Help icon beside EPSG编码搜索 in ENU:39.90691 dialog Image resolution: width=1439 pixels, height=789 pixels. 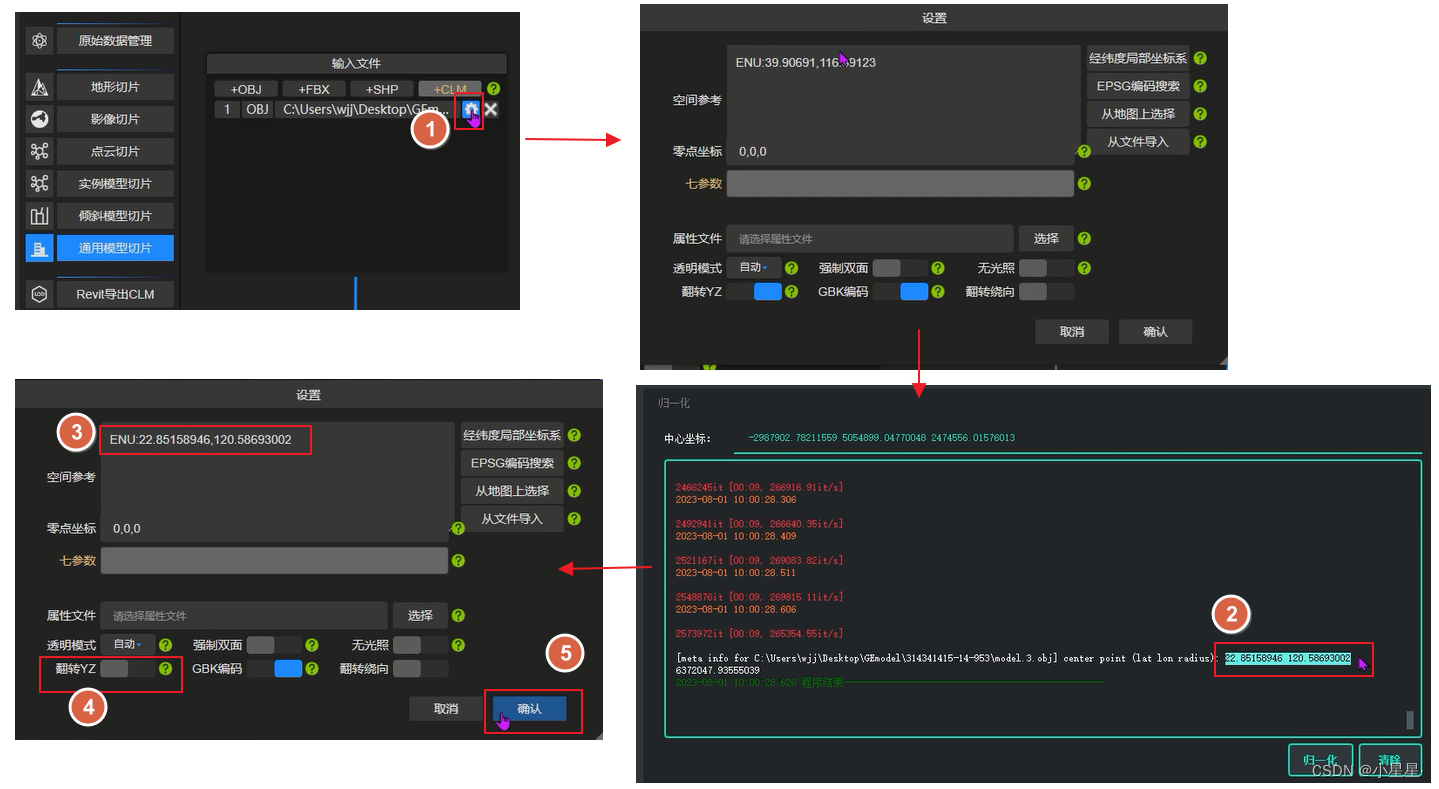(x=1200, y=86)
